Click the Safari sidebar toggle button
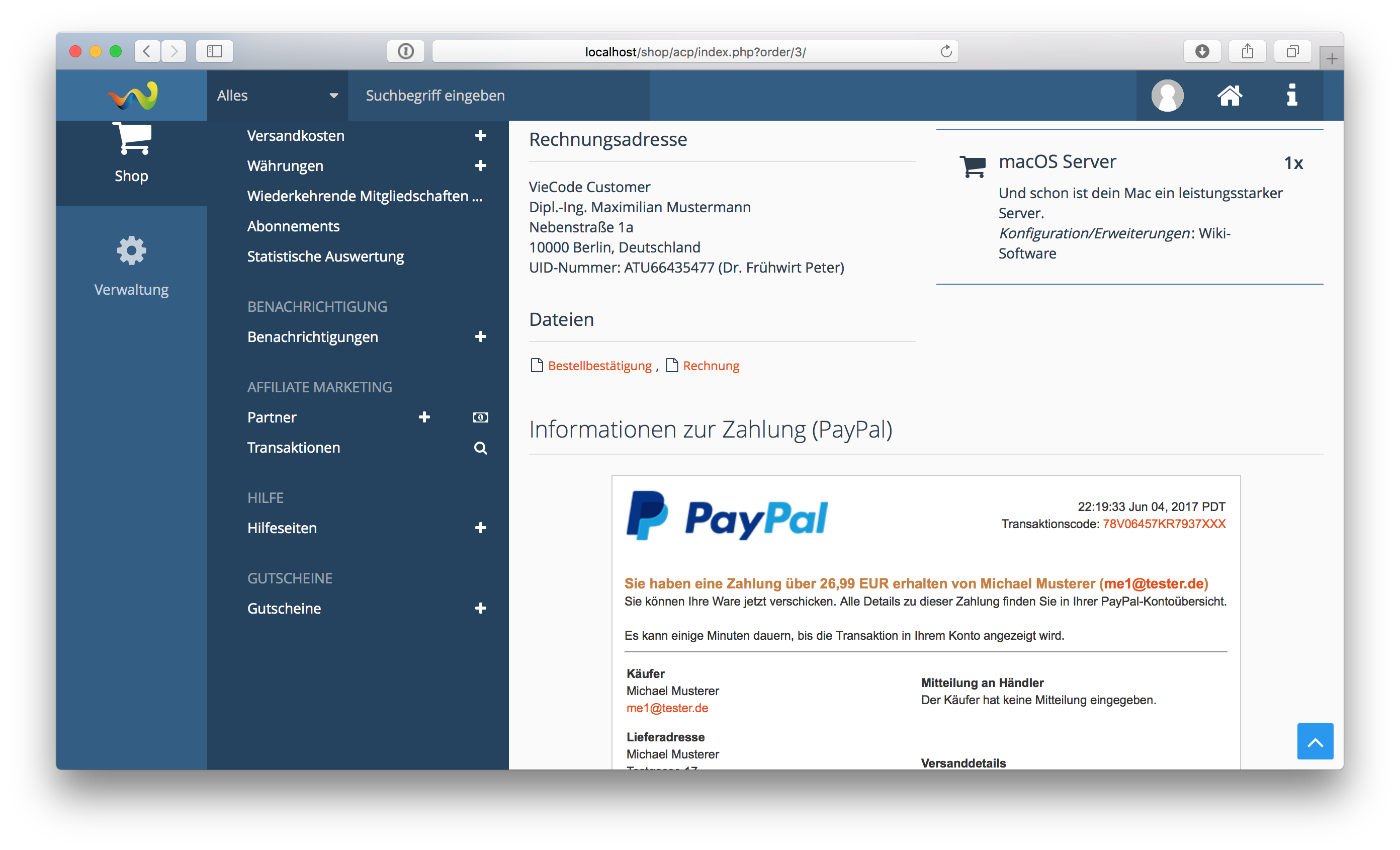Image resolution: width=1400 pixels, height=850 pixels. (x=214, y=51)
